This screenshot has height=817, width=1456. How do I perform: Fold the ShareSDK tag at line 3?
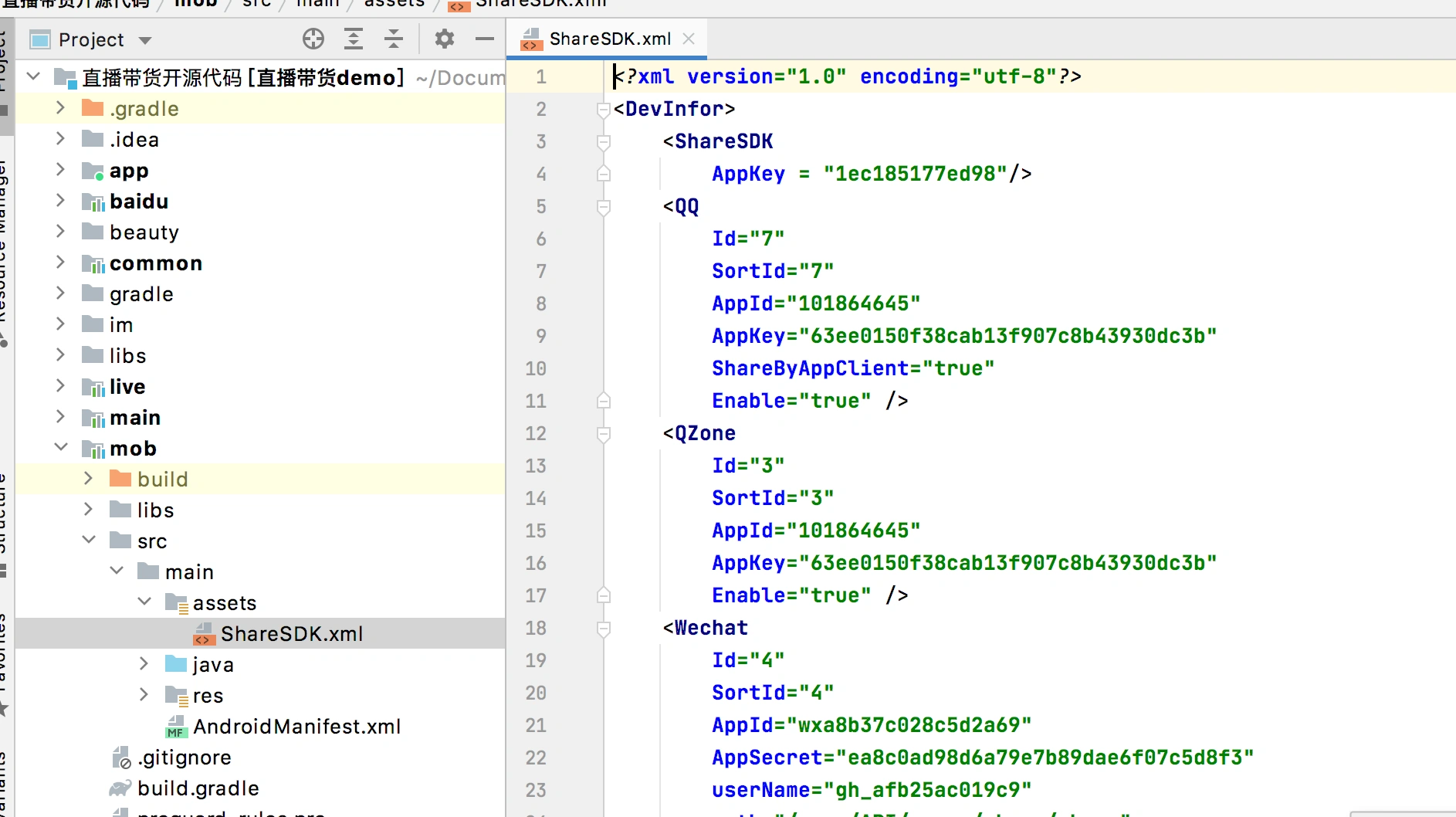(x=604, y=142)
